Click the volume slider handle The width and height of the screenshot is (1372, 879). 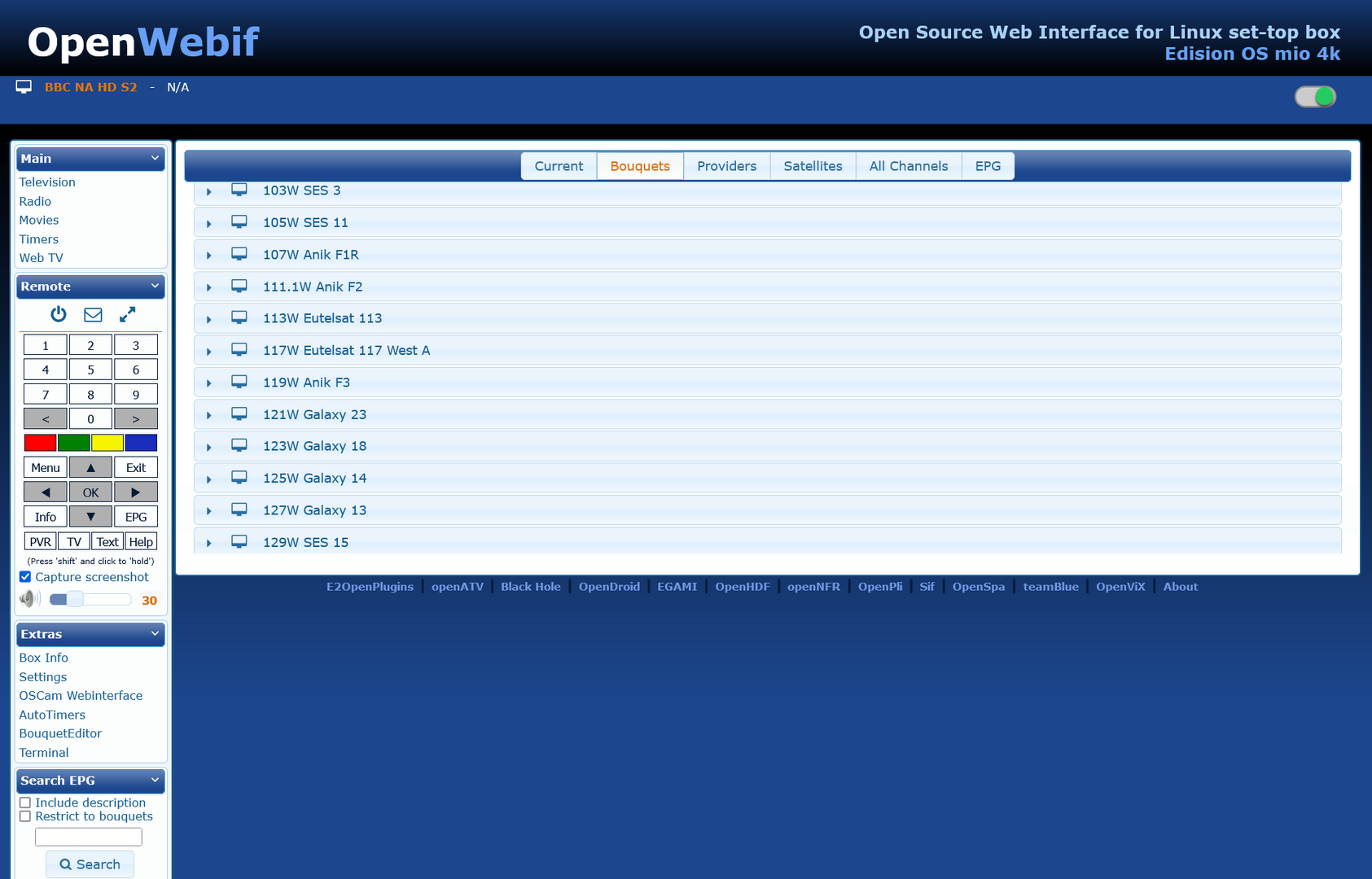click(x=75, y=599)
